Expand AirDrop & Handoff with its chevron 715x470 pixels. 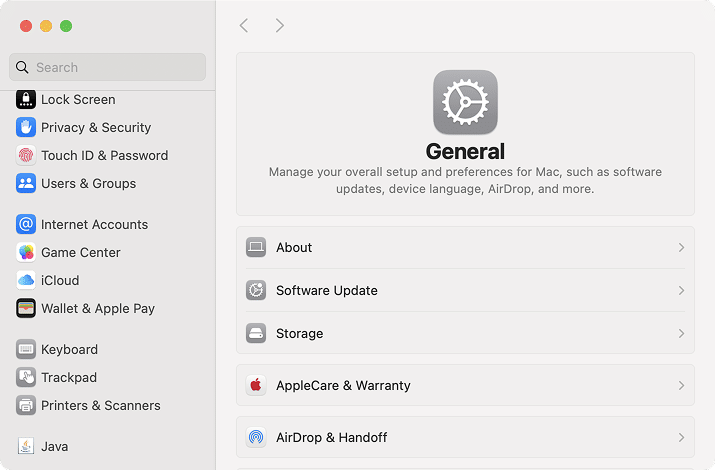tap(681, 437)
